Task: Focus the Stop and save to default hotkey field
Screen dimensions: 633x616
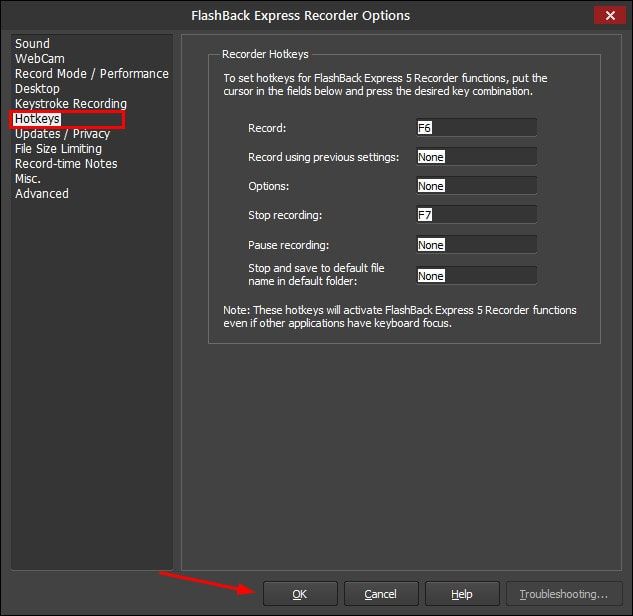Action: (476, 275)
